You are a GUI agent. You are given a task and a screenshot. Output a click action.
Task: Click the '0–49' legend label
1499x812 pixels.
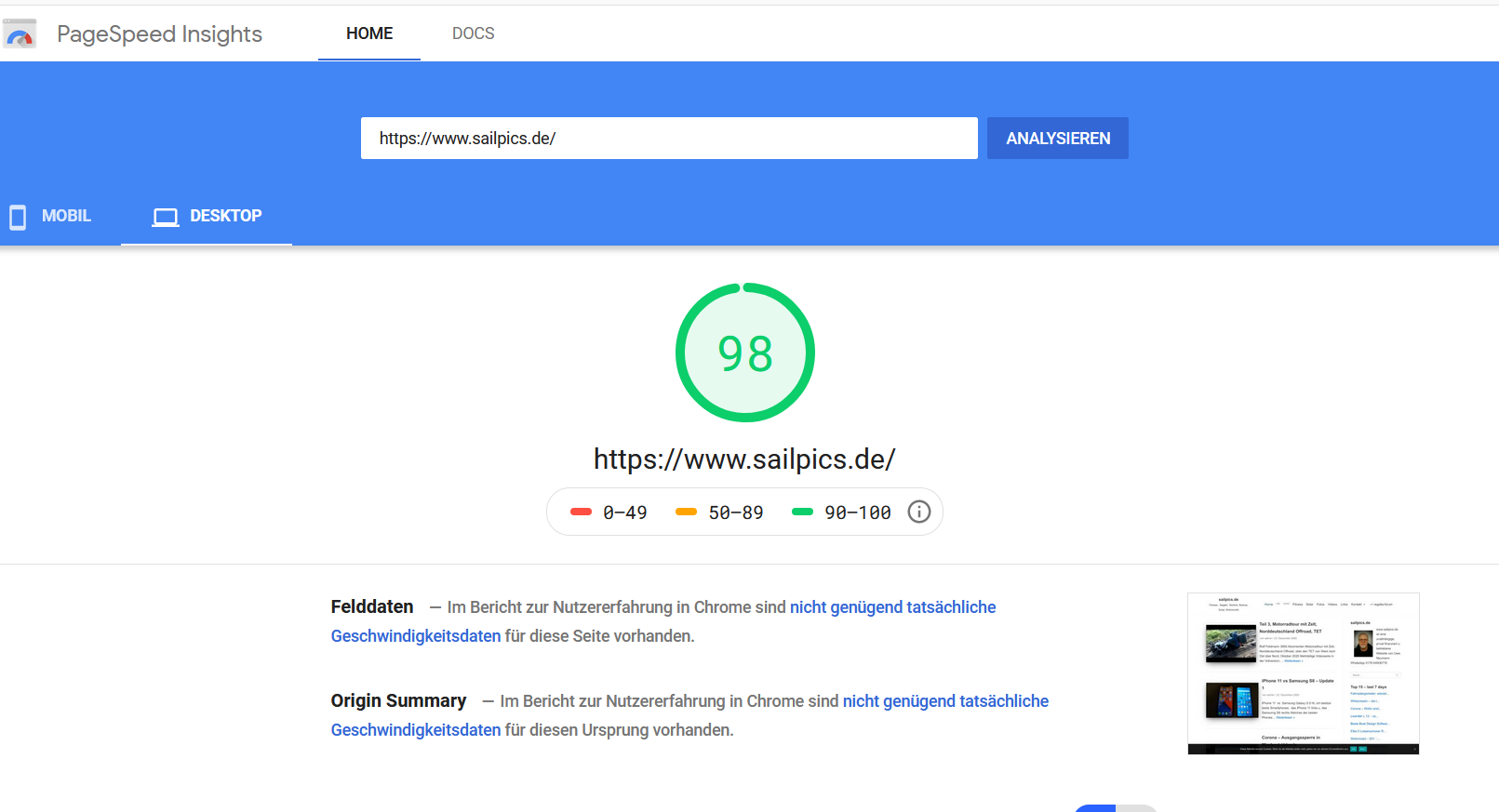click(x=625, y=512)
